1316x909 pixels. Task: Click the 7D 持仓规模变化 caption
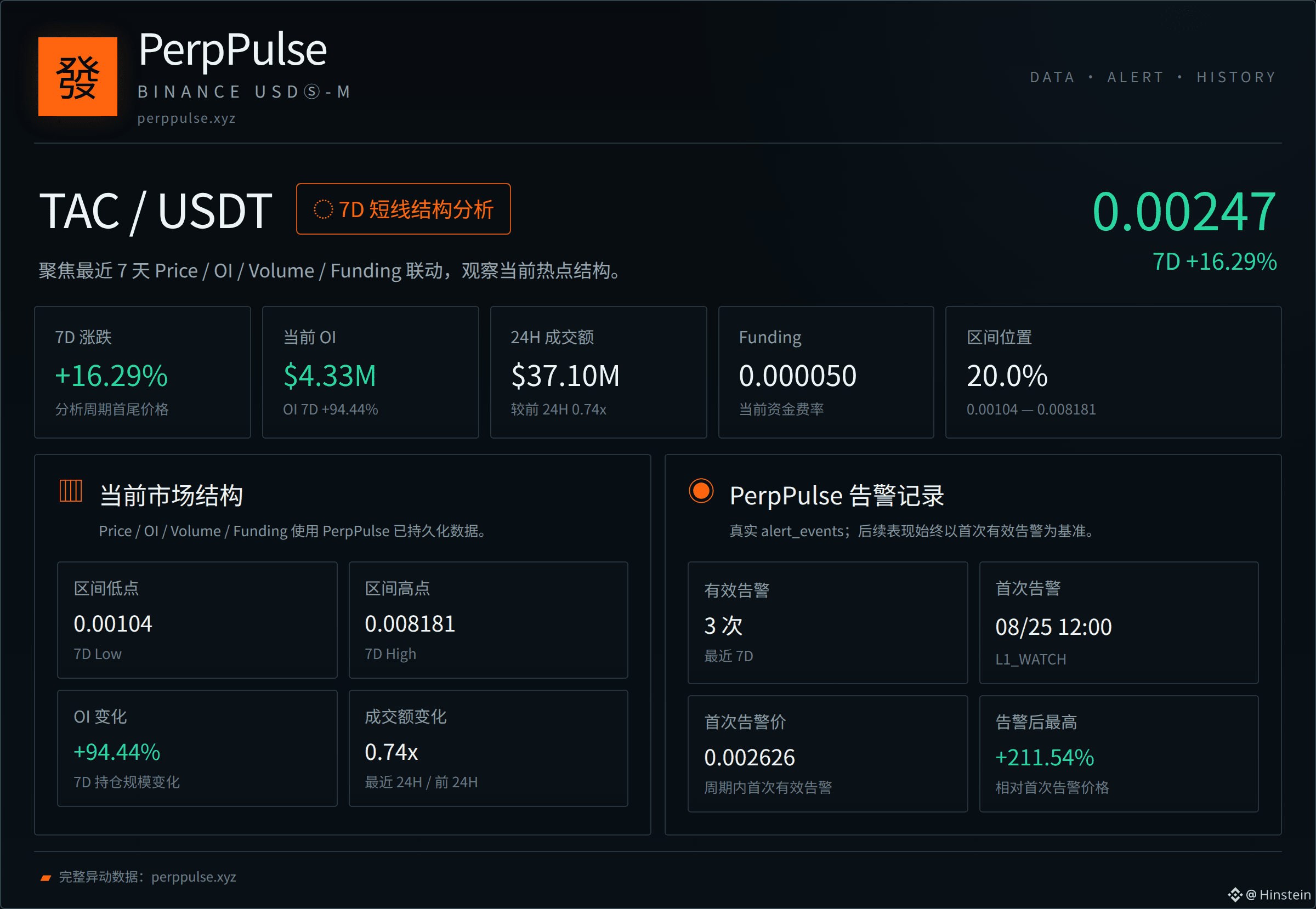pyautogui.click(x=127, y=782)
